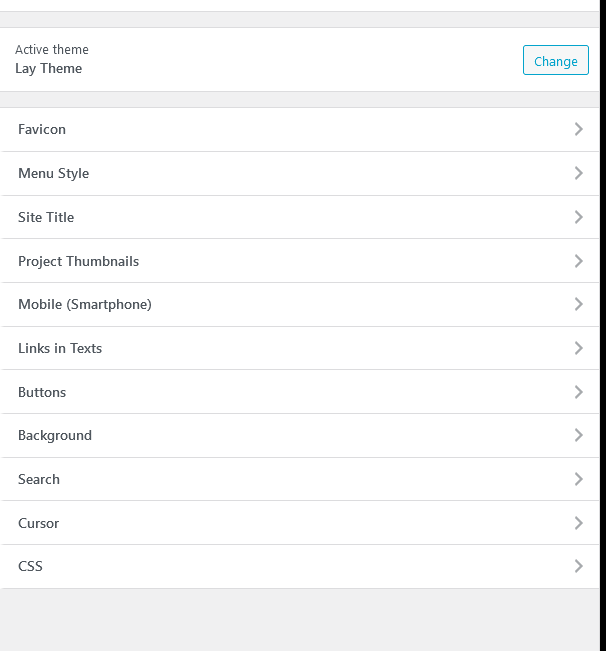This screenshot has height=651, width=606.
Task: Open the Favicon section
Action: 42,130
